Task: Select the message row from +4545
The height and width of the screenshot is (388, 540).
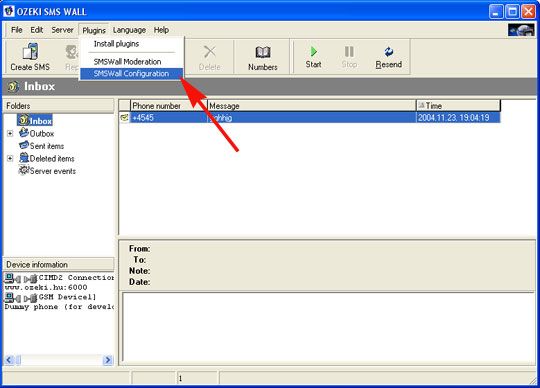Action: (310, 118)
